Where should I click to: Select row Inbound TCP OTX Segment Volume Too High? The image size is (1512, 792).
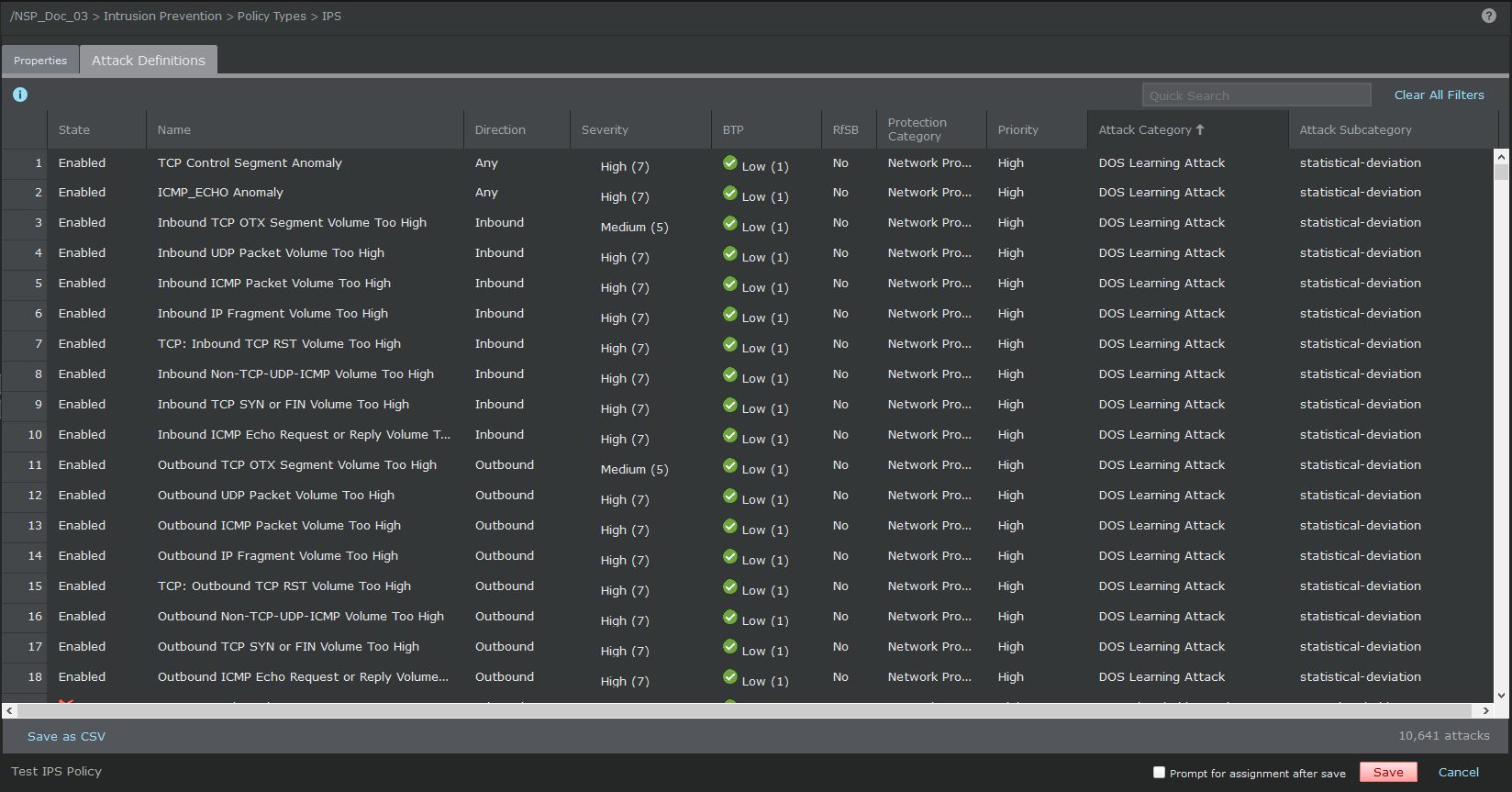coord(748,223)
